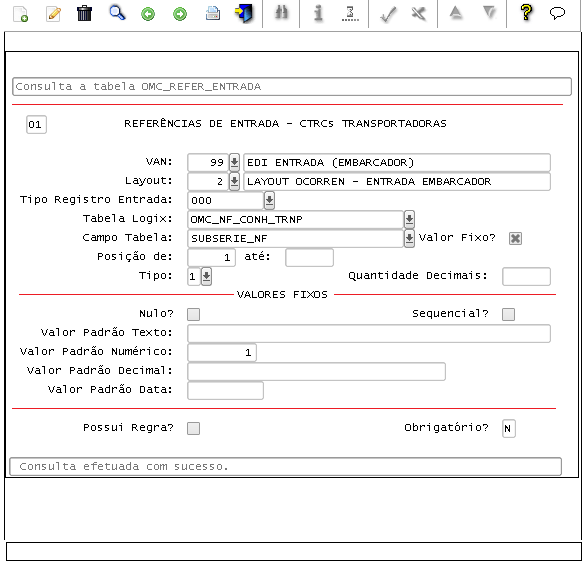Click the trash delete icon
Viewport: 585px width, 565px height.
84,13
